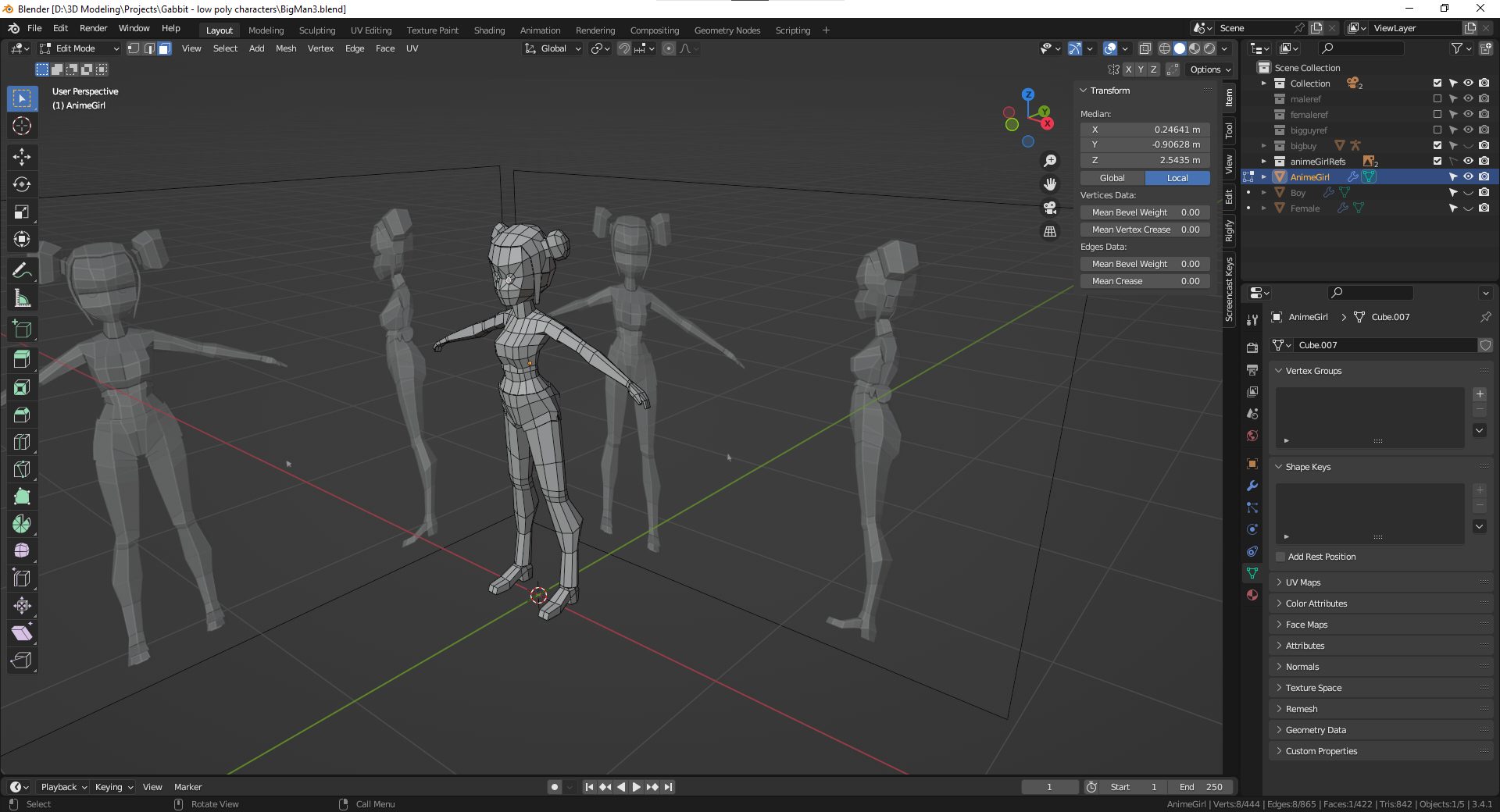Screen dimensions: 1500x812
Task: Activate the Annotate tool
Action: 22,271
